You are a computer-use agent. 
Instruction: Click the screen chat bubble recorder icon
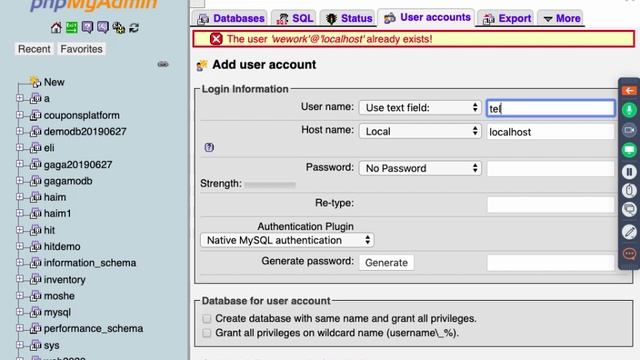pos(629,210)
